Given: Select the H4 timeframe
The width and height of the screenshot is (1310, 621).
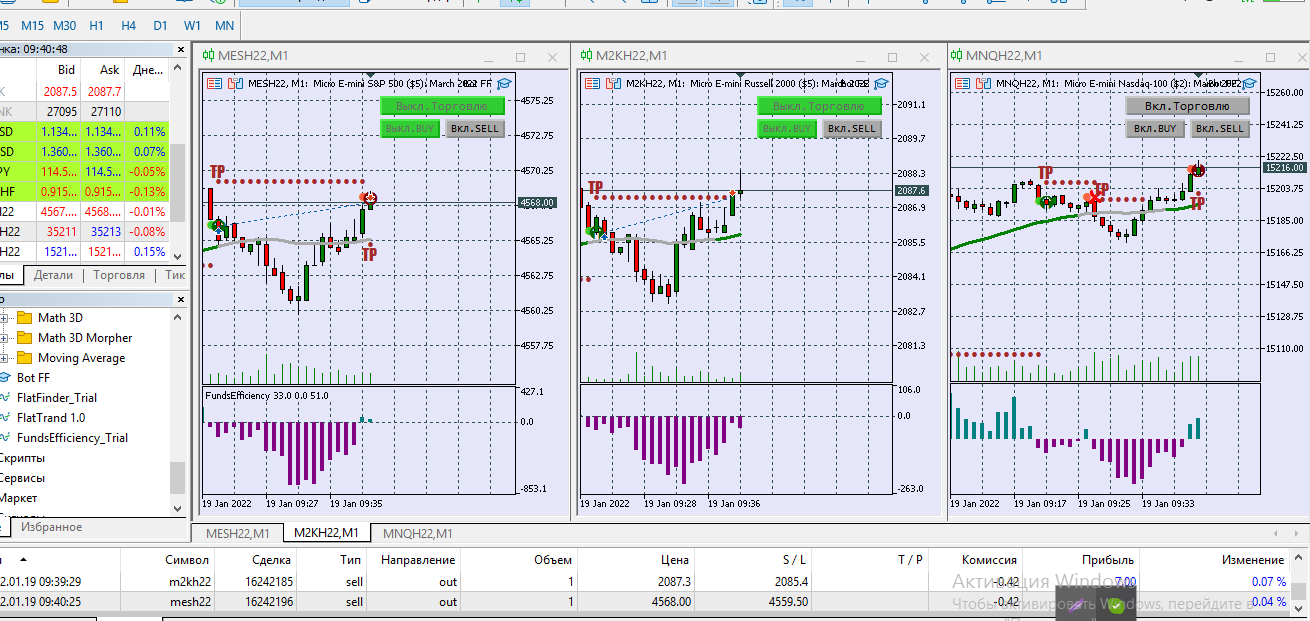Looking at the screenshot, I should click(x=128, y=25).
